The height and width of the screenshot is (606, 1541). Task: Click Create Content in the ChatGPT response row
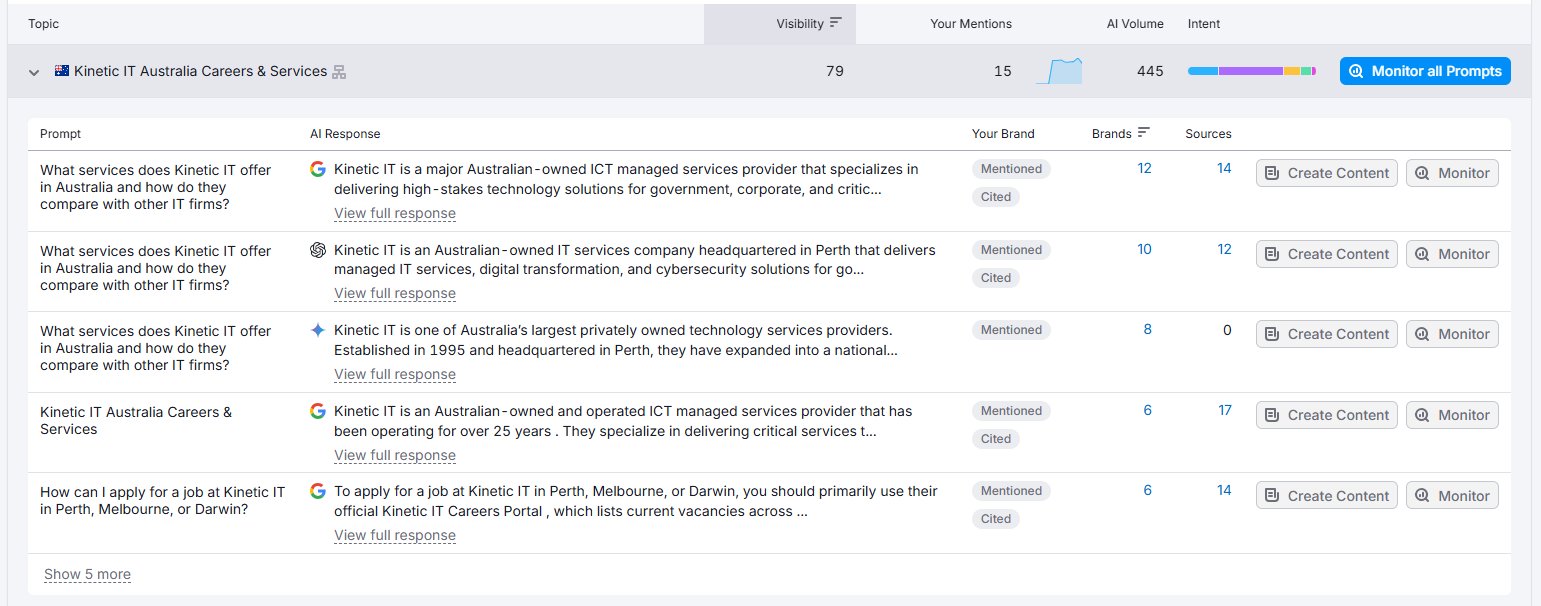(x=1327, y=254)
